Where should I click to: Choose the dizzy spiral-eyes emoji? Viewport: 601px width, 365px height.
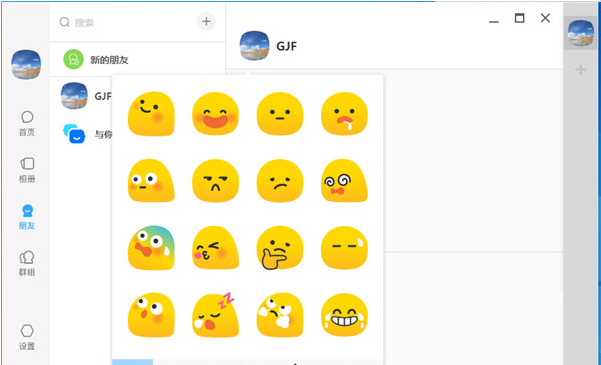click(x=344, y=181)
